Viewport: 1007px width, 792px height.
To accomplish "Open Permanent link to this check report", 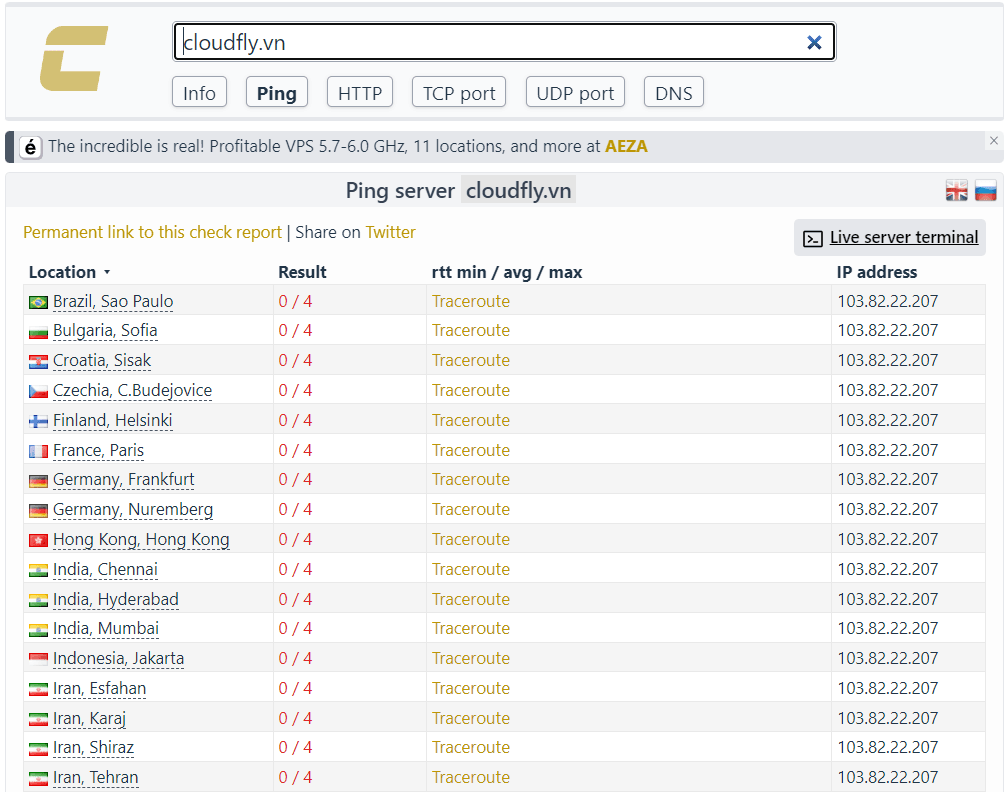I will (x=152, y=232).
